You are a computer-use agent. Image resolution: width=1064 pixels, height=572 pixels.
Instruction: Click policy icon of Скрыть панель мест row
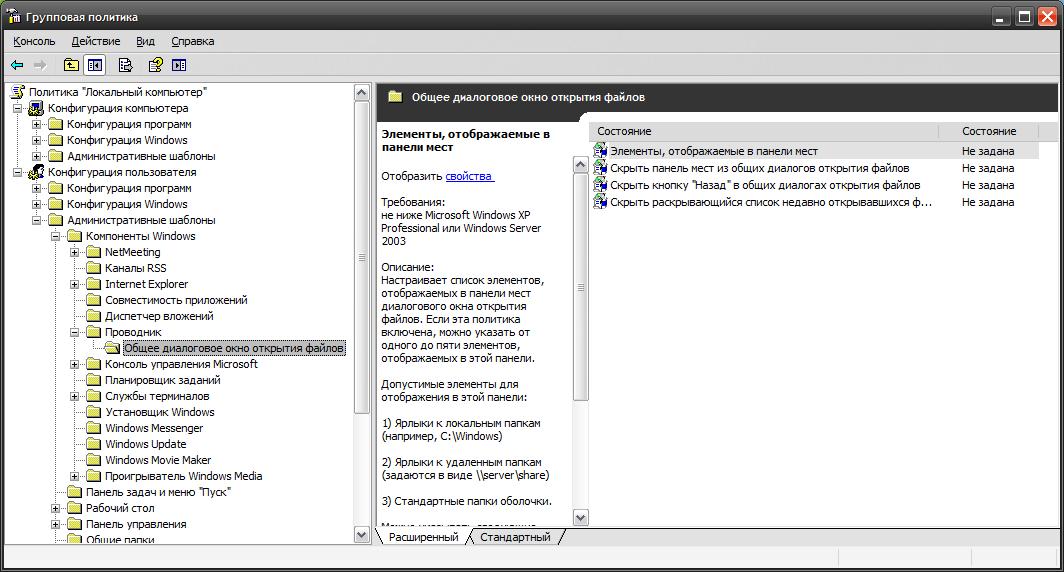601,168
